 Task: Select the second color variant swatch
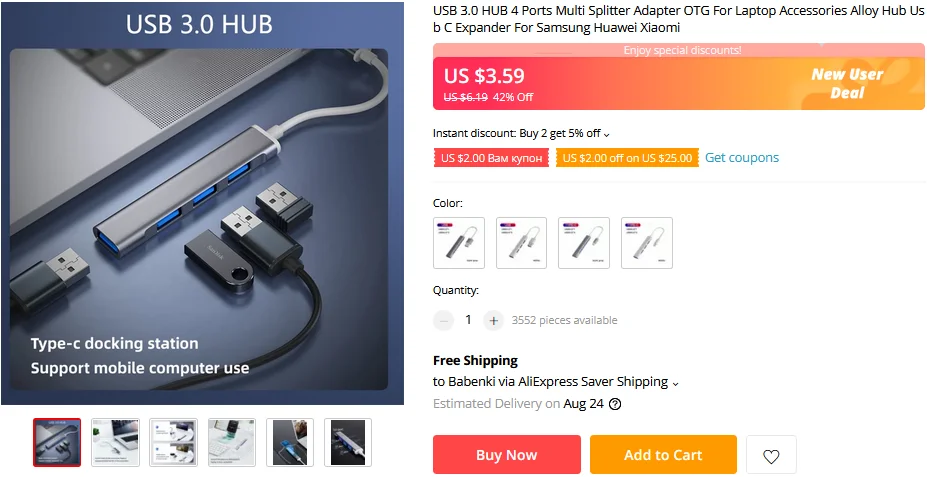[521, 243]
